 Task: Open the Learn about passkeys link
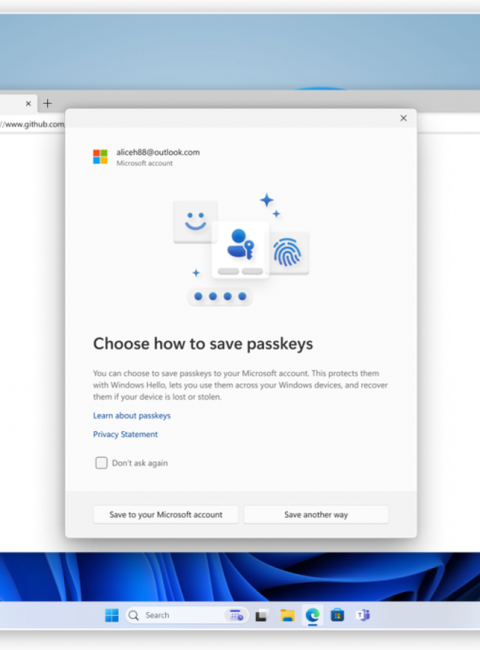pos(131,415)
